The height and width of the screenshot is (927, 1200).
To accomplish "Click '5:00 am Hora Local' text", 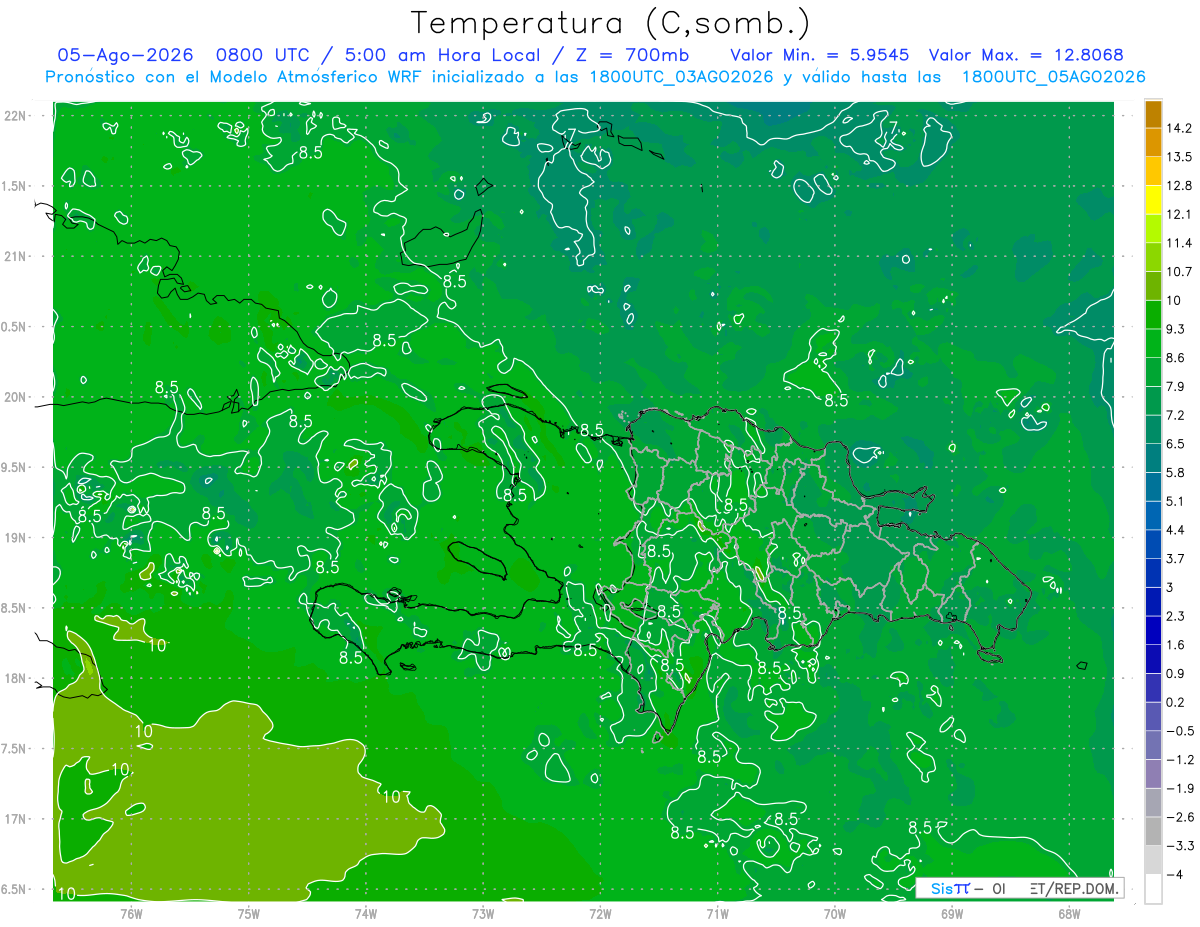I will pos(441,55).
